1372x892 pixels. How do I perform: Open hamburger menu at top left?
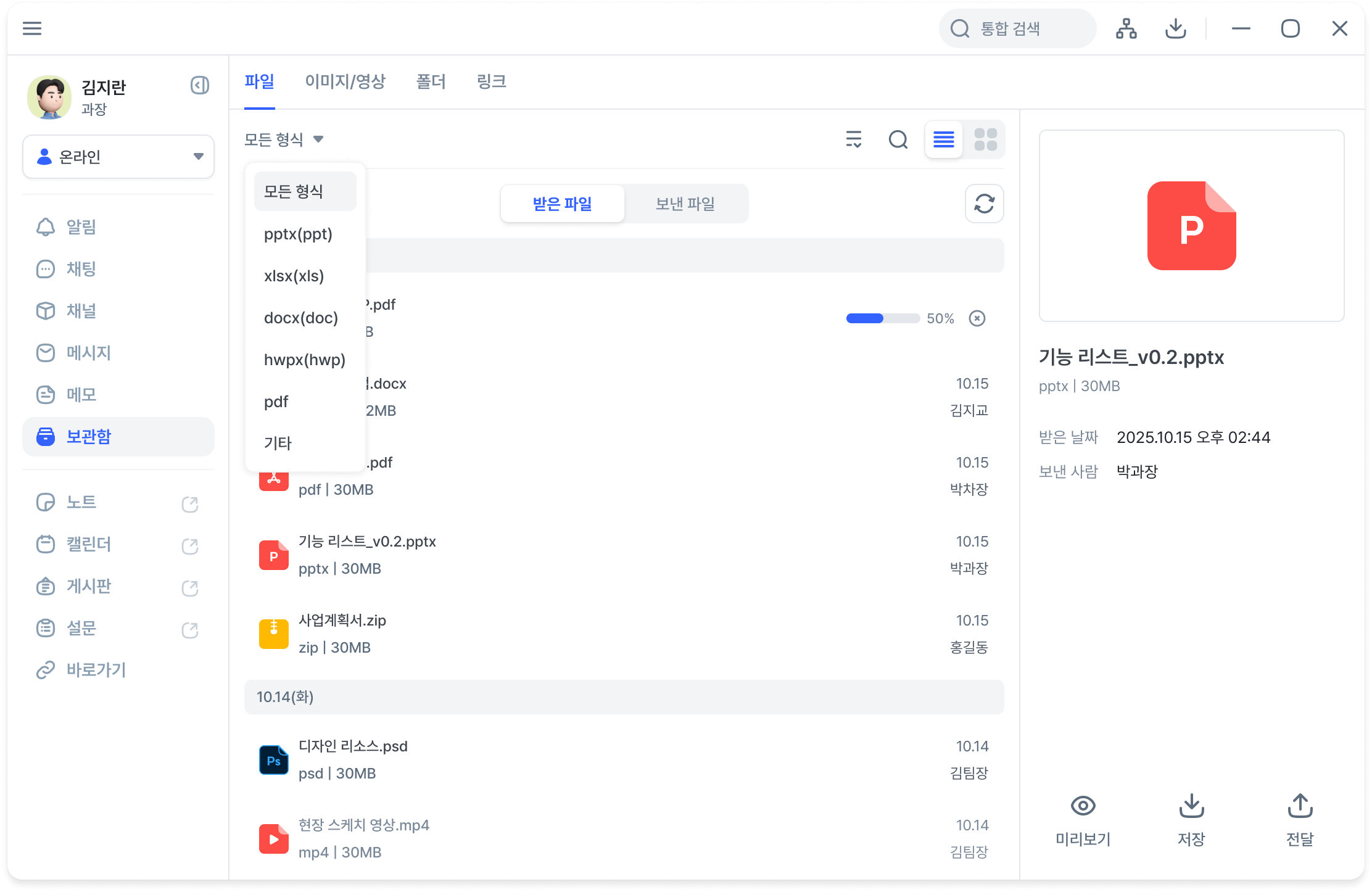[x=32, y=28]
